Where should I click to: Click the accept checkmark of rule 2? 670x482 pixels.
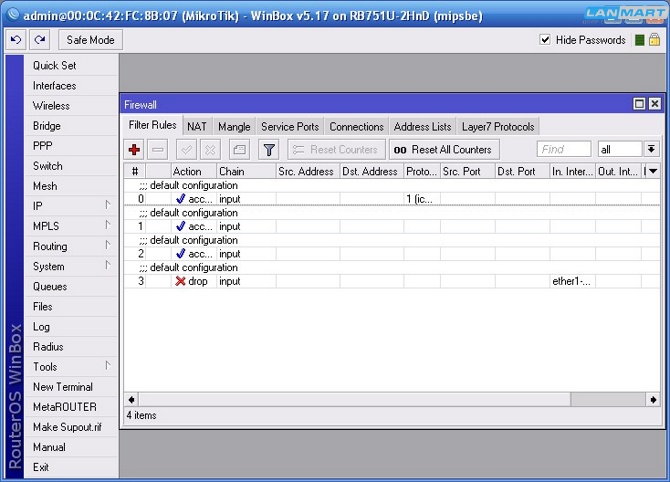tap(180, 253)
